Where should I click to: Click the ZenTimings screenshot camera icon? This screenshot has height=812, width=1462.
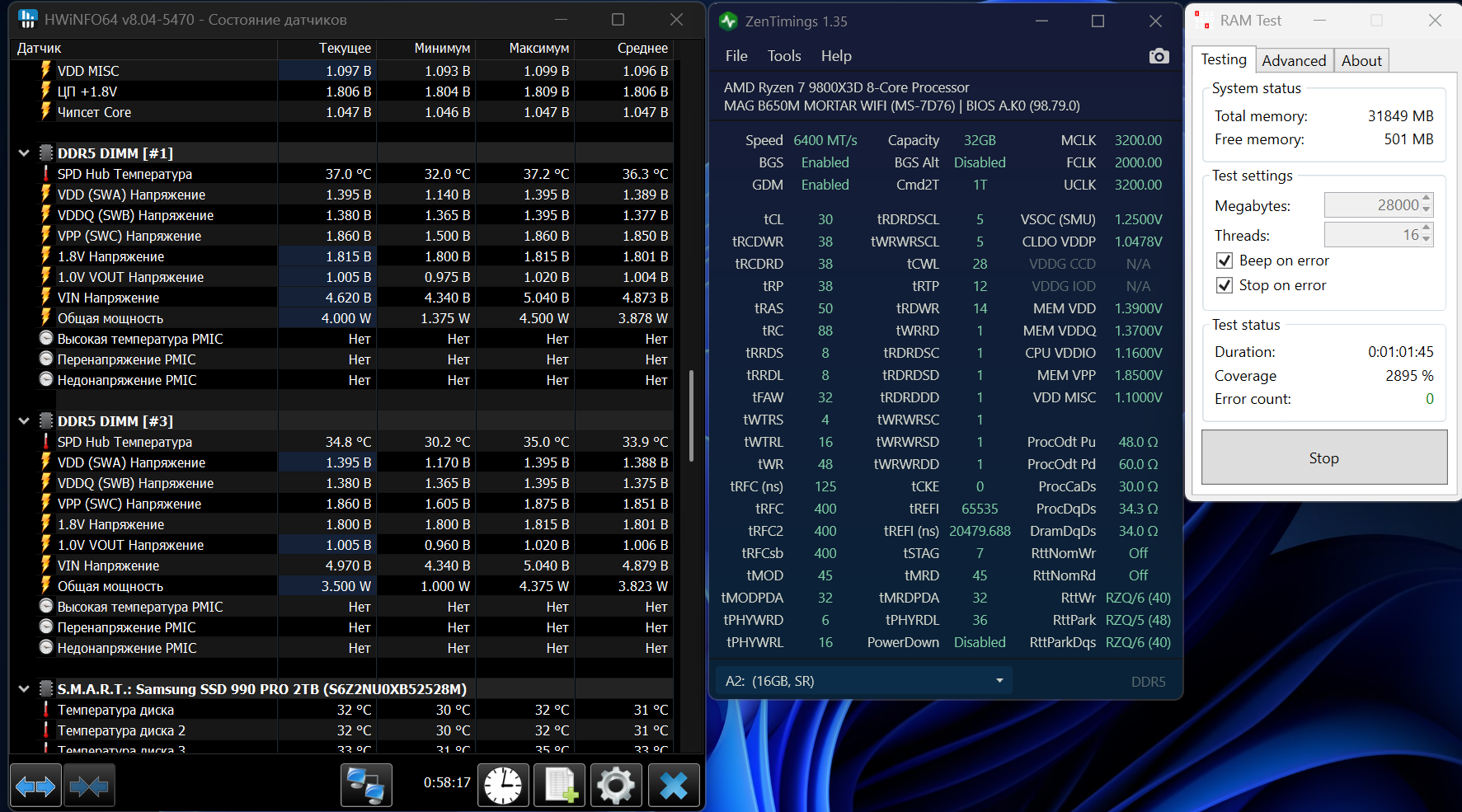[1159, 56]
